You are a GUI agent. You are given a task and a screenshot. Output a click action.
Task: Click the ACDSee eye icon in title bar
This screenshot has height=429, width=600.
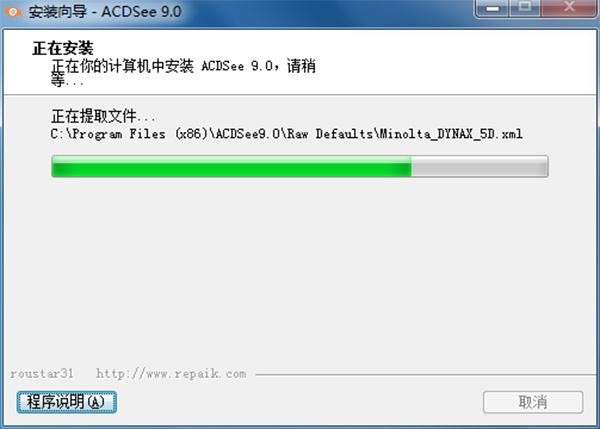click(12, 12)
